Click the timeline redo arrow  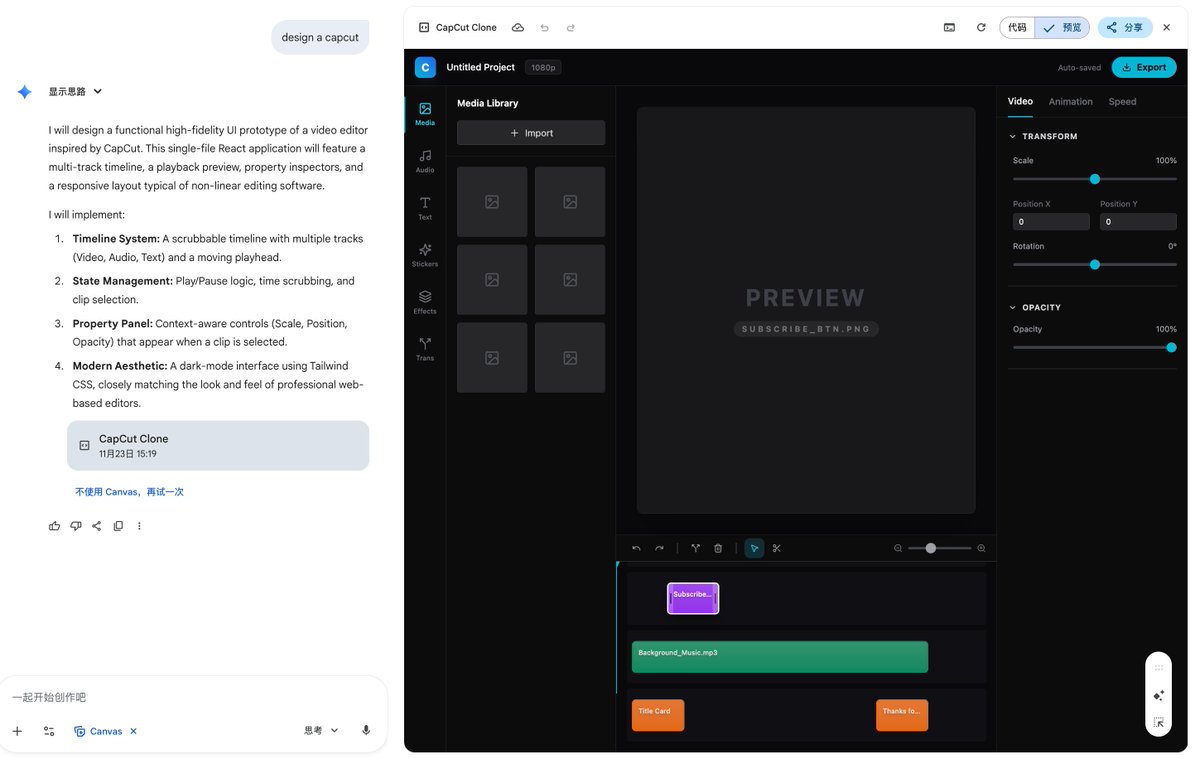pyautogui.click(x=659, y=548)
